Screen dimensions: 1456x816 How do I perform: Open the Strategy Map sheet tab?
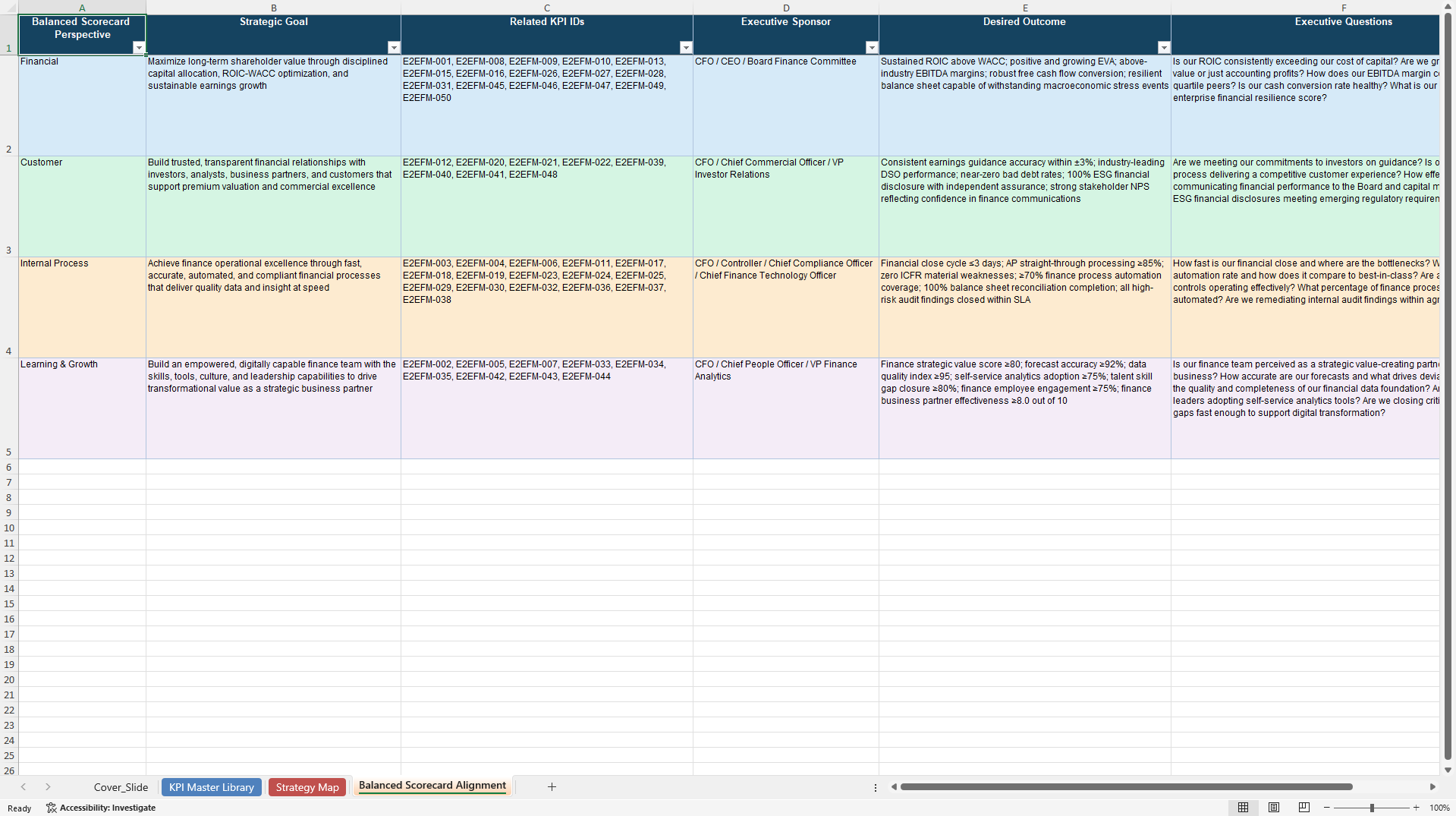click(x=307, y=787)
